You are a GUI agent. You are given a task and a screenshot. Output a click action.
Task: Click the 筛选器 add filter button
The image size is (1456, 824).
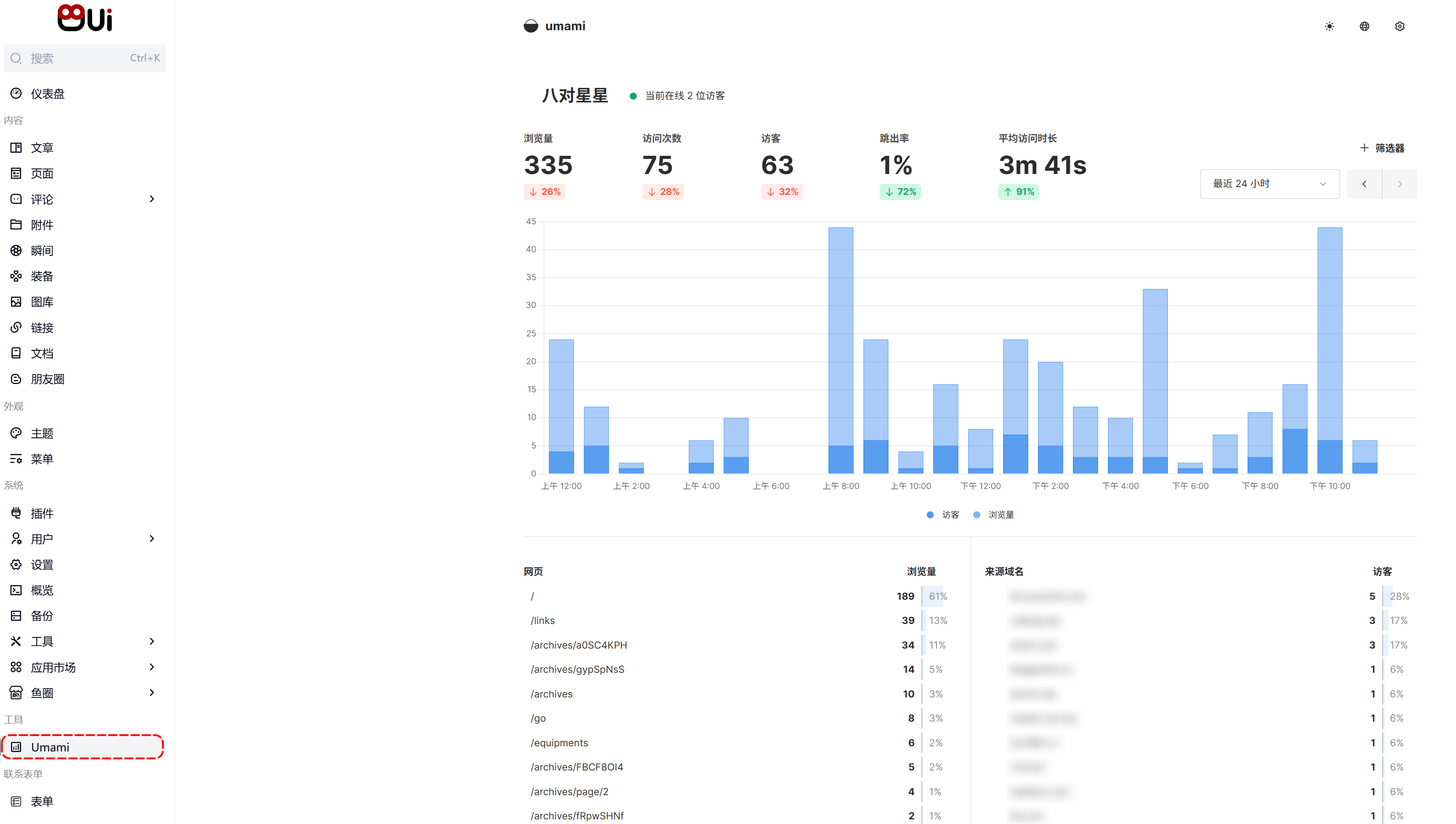tap(1382, 147)
